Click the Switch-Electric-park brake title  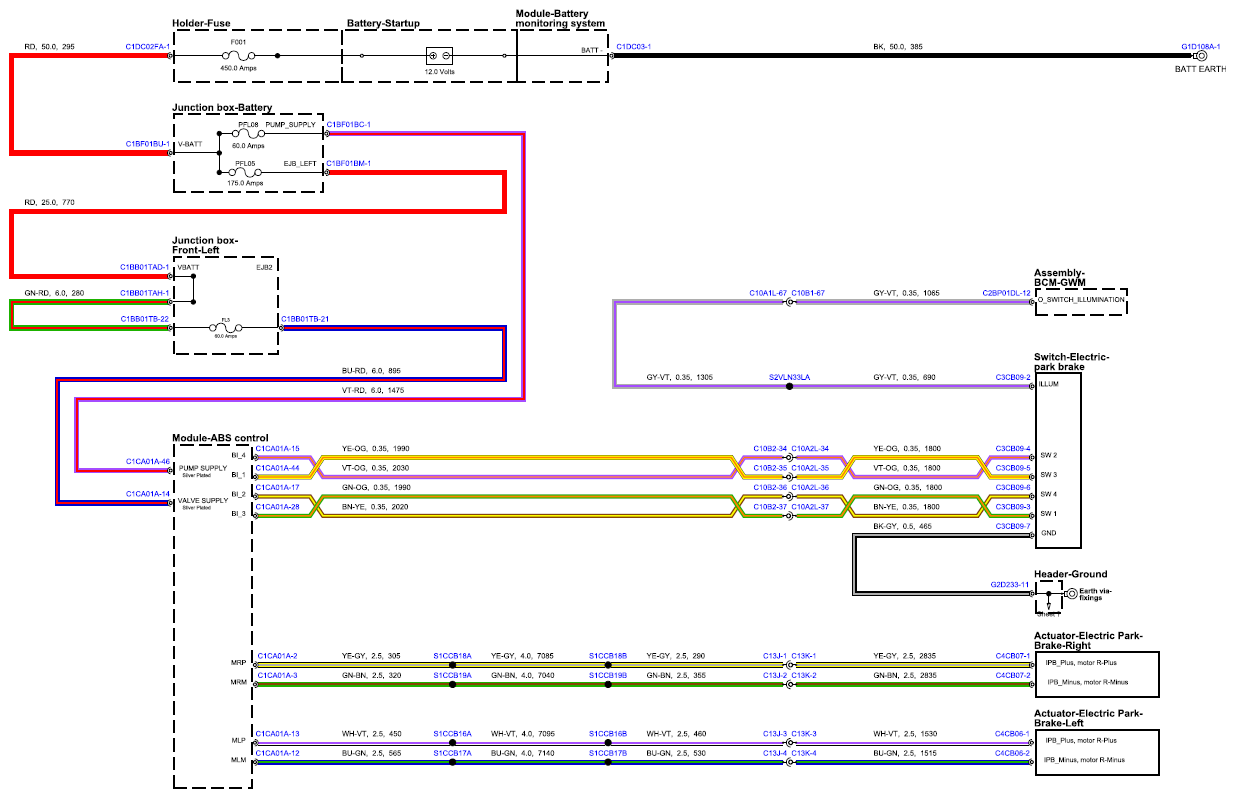[x=1072, y=361]
